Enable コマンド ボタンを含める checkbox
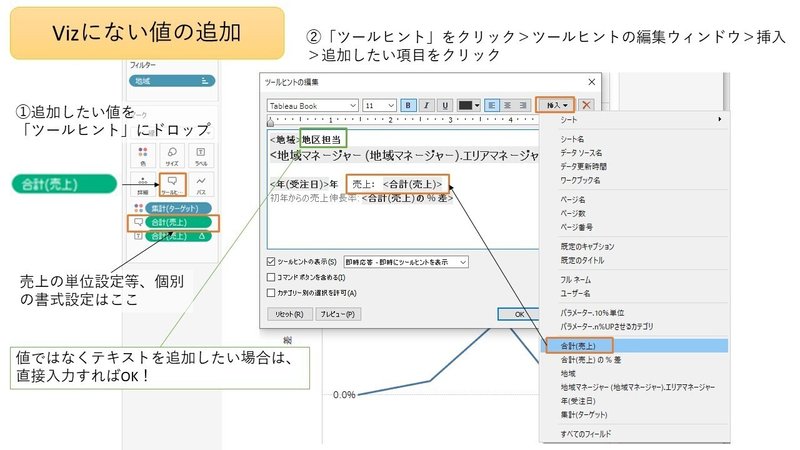The width and height of the screenshot is (800, 450). point(271,277)
